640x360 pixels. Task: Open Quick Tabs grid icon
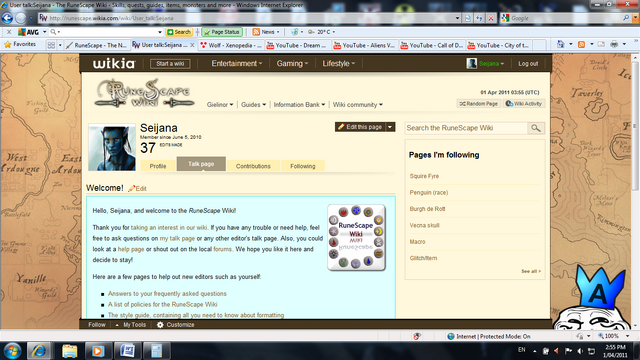coord(51,45)
